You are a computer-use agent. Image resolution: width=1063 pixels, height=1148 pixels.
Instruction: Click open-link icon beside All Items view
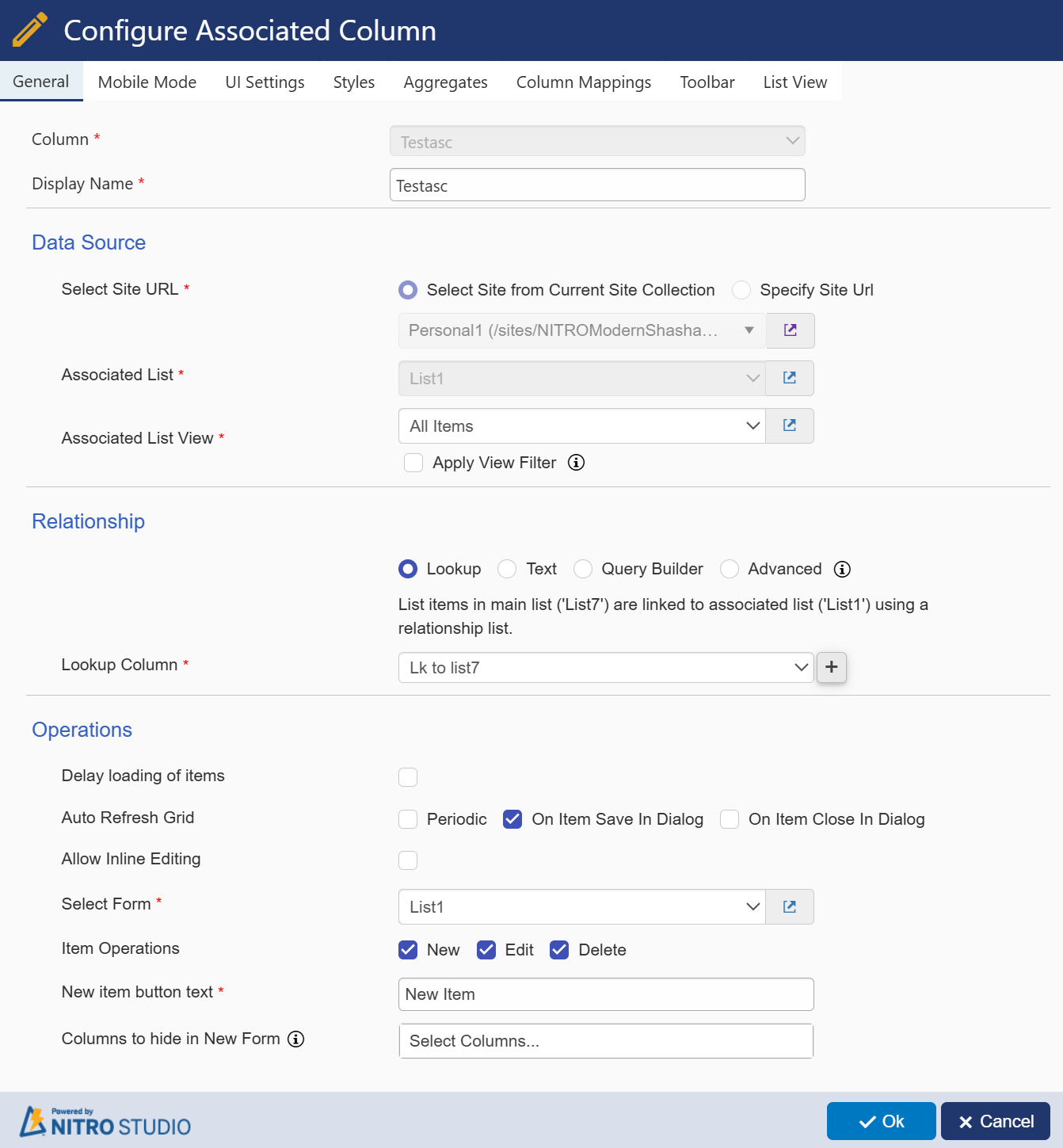[789, 425]
